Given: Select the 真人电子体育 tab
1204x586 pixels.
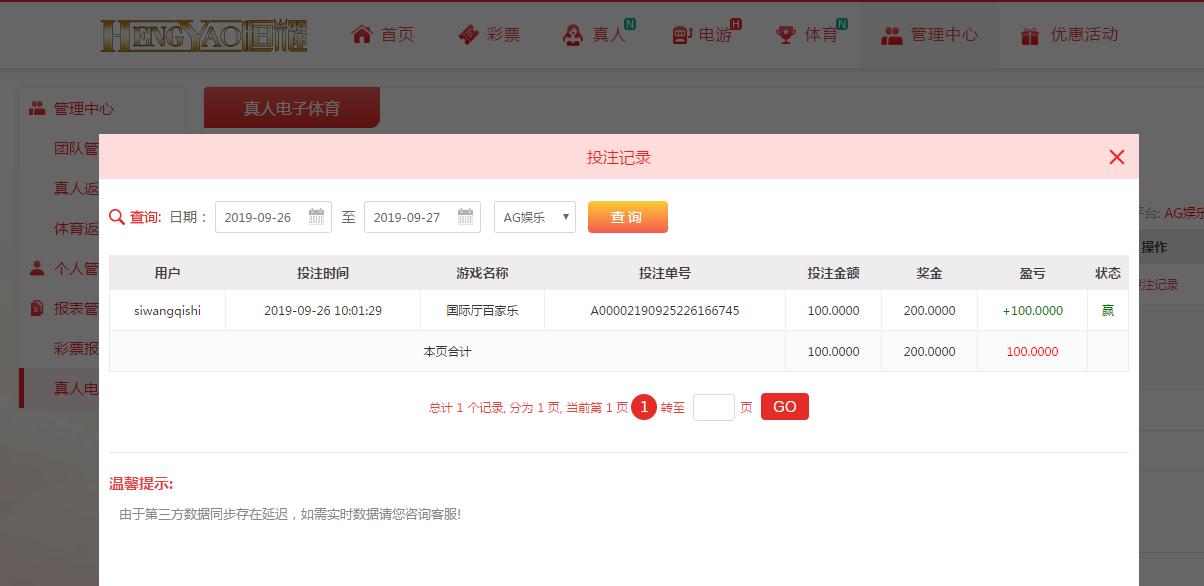Looking at the screenshot, I should (292, 108).
